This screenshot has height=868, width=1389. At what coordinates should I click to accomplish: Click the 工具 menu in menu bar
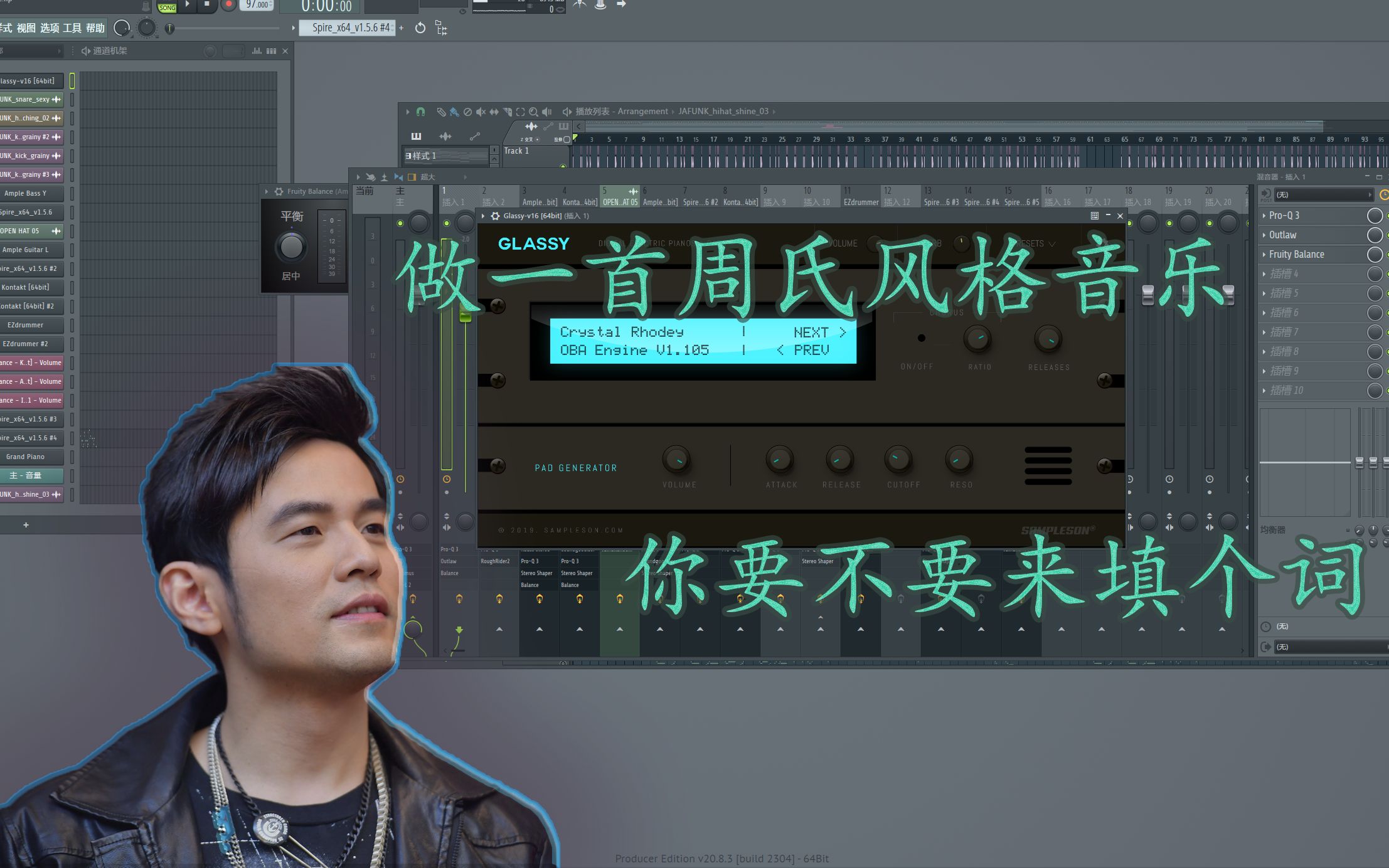click(75, 27)
